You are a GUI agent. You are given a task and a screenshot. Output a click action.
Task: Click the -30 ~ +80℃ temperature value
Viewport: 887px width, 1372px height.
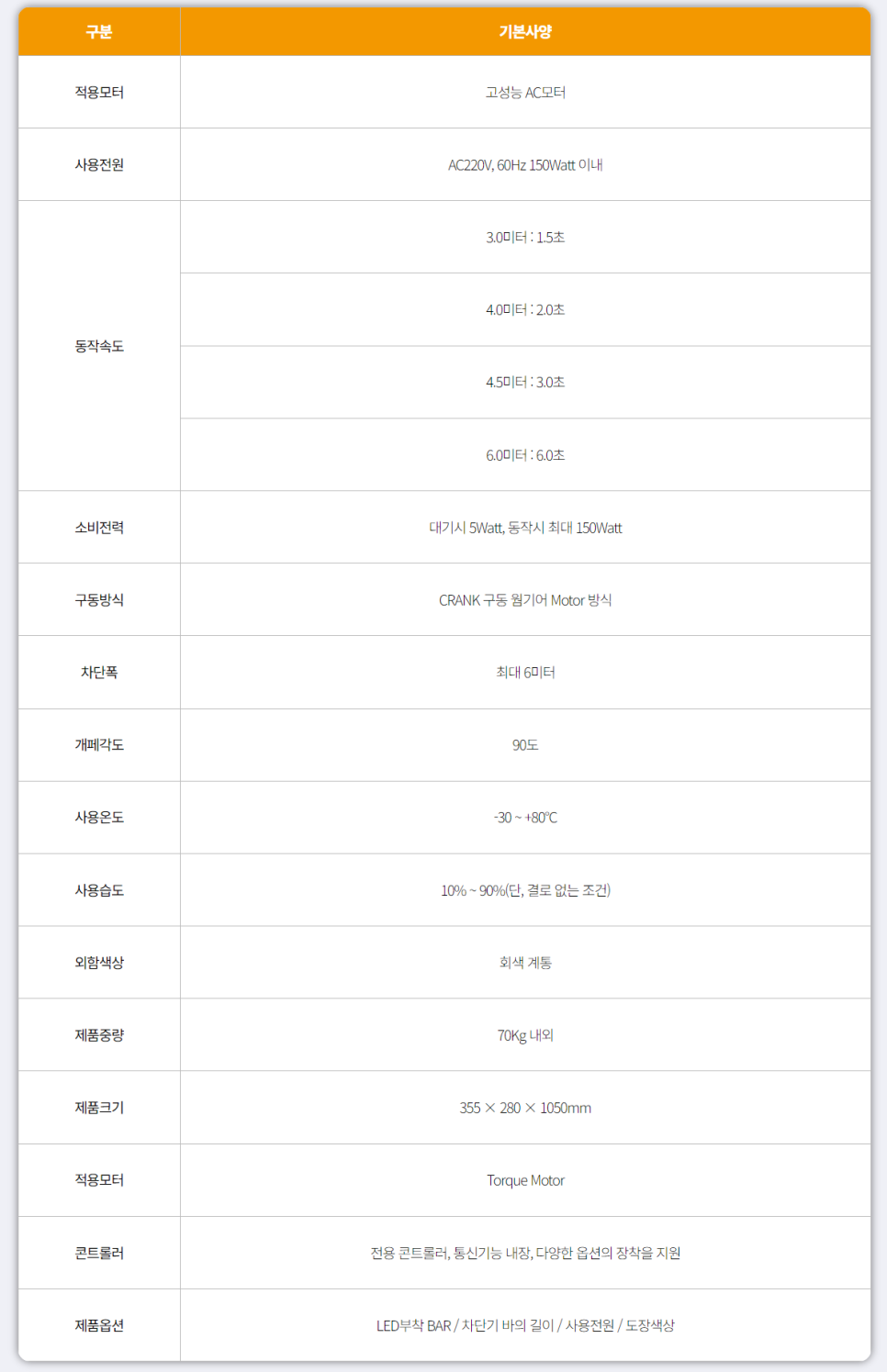coord(525,818)
